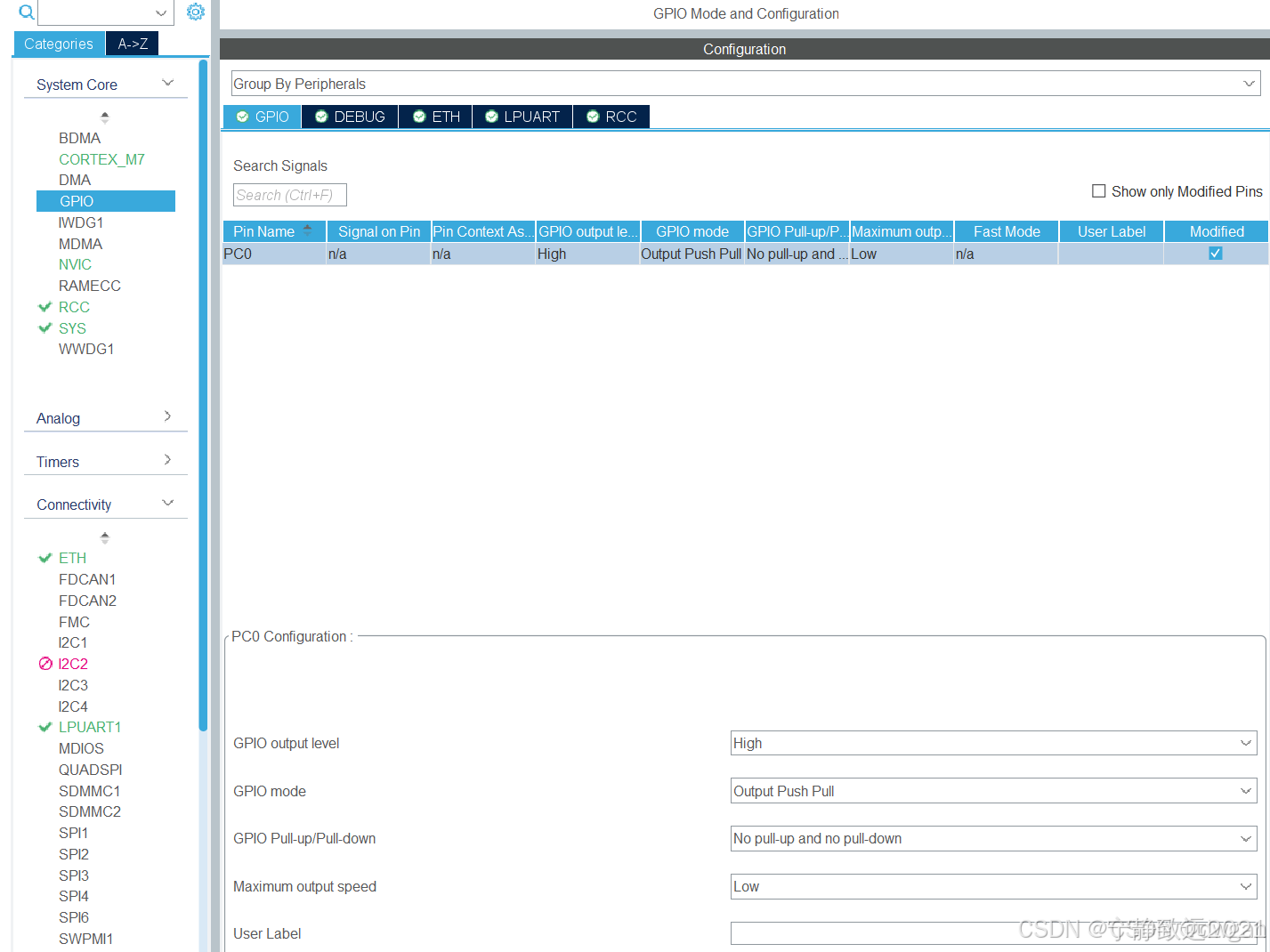Select GPIO in System Core list
This screenshot has height=952, width=1270.
coord(106,201)
